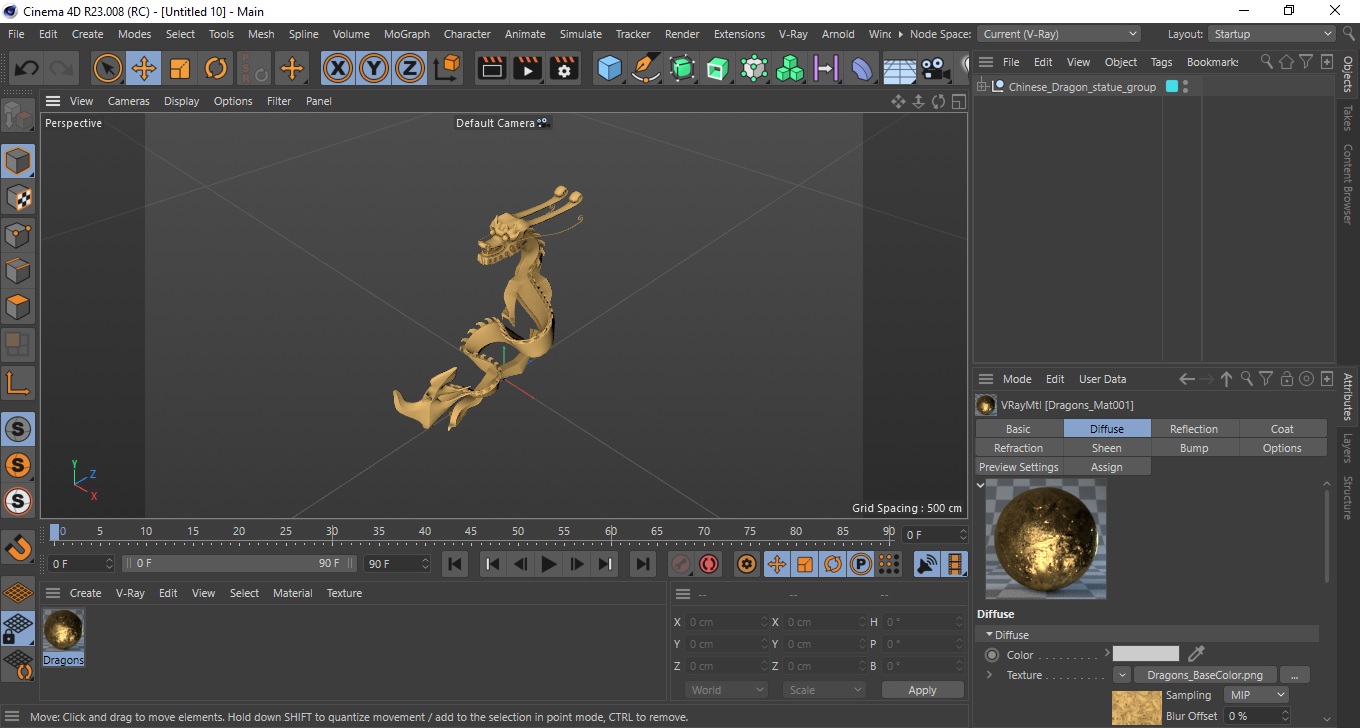The image size is (1360, 728).
Task: Open the Layout dropdown
Action: click(1271, 34)
